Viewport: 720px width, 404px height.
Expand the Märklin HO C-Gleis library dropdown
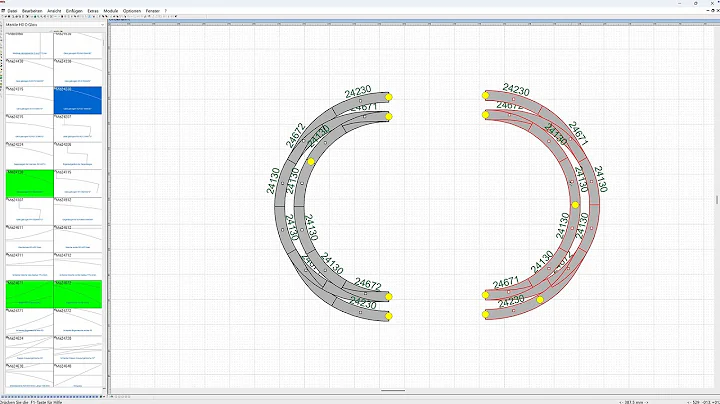(x=102, y=24)
